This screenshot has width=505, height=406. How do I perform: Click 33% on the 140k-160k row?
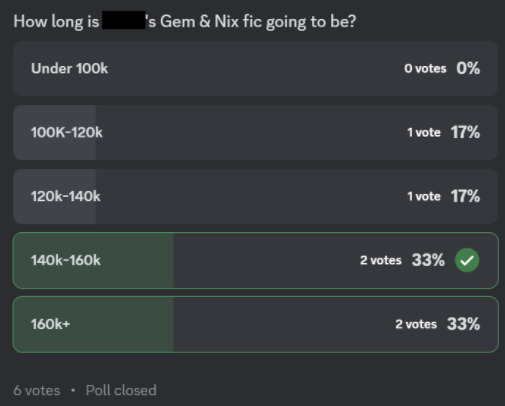pos(428,260)
